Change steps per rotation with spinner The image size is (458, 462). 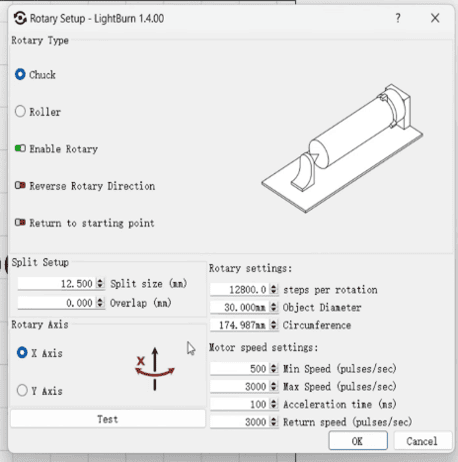point(273,289)
